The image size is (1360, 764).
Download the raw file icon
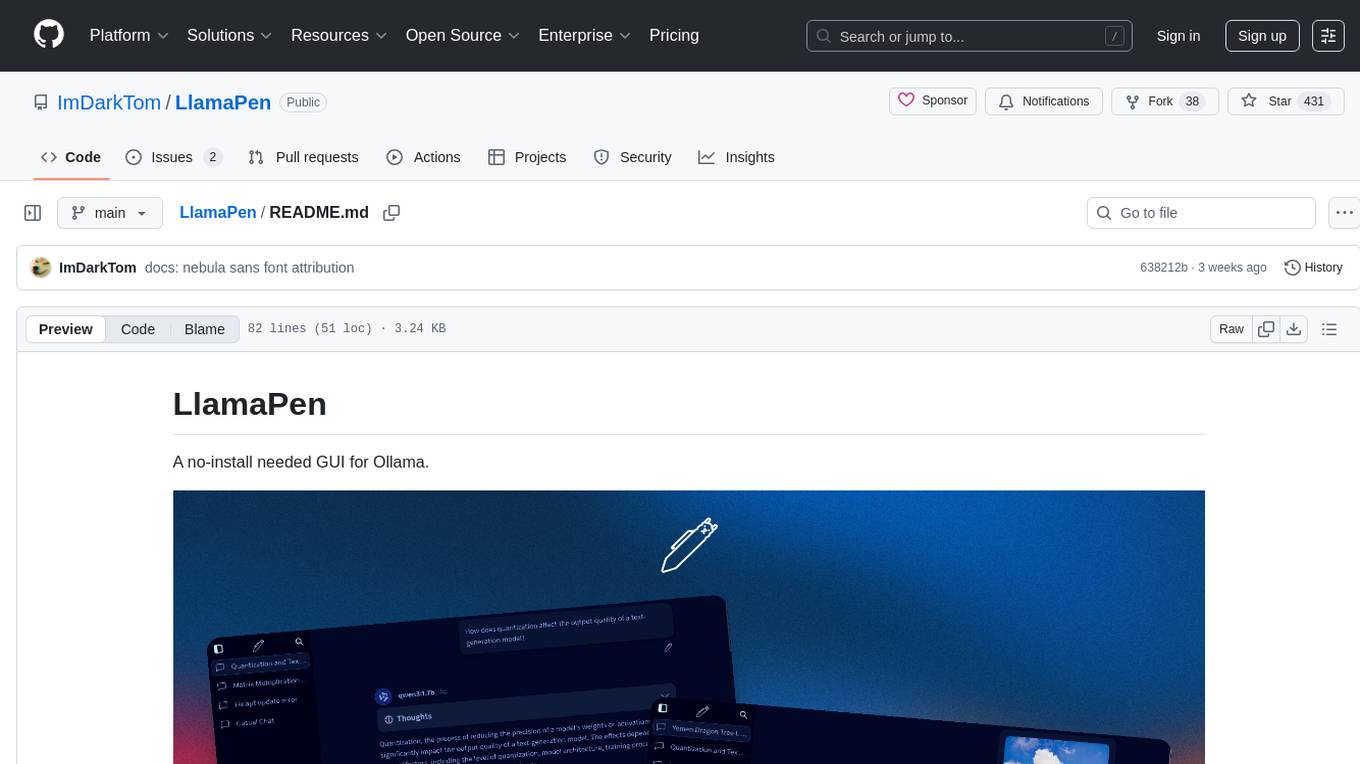[x=1294, y=329]
